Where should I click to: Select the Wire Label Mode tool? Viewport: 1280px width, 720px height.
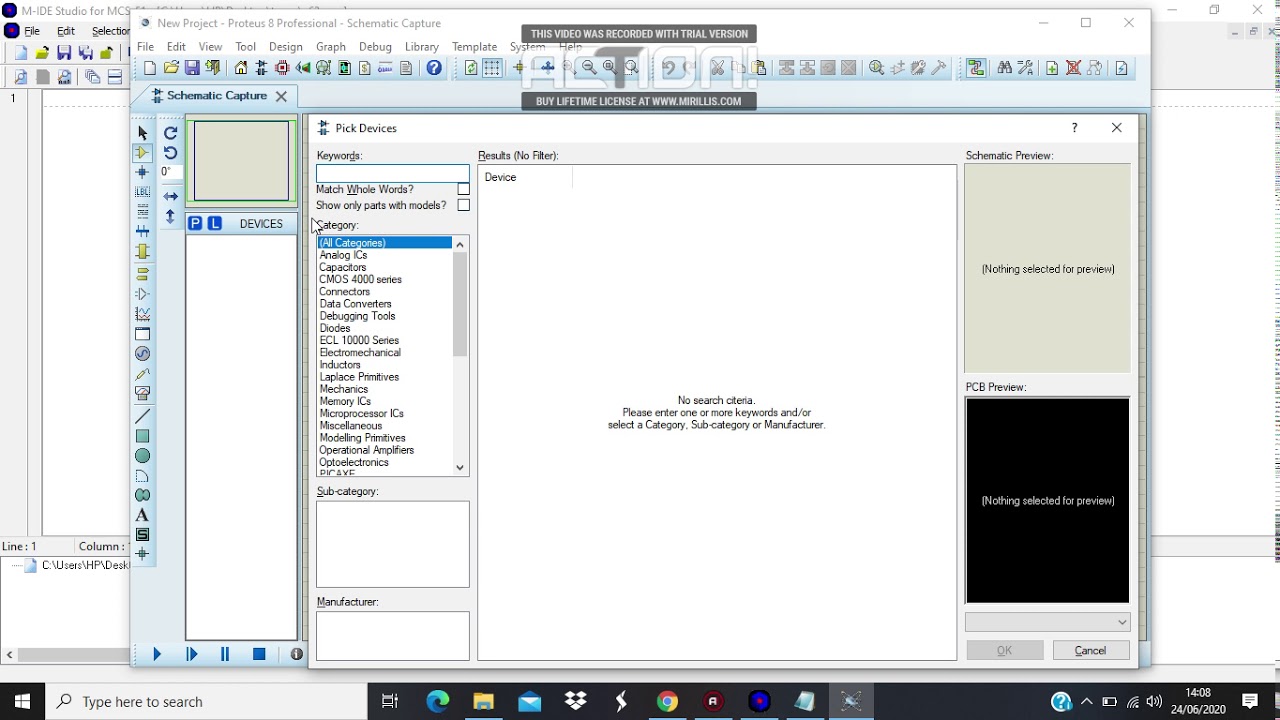click(x=142, y=192)
